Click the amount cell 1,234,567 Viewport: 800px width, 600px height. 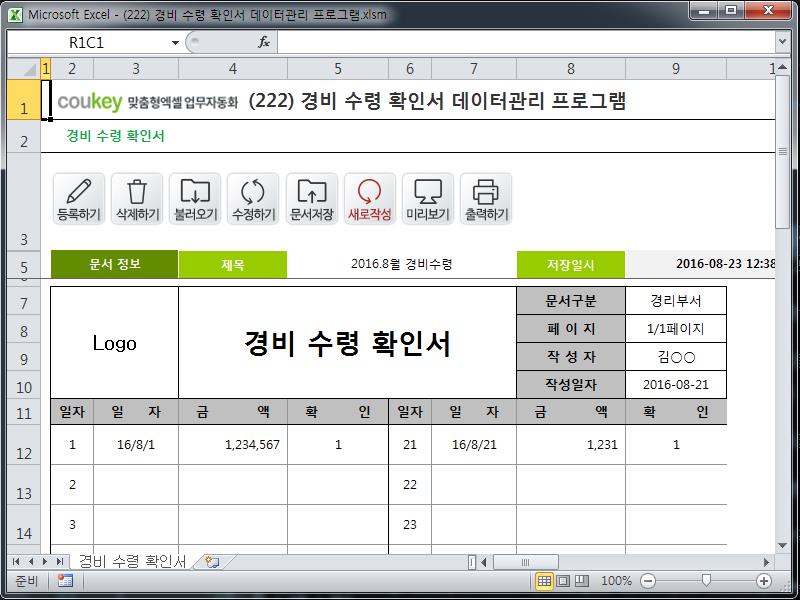233,444
